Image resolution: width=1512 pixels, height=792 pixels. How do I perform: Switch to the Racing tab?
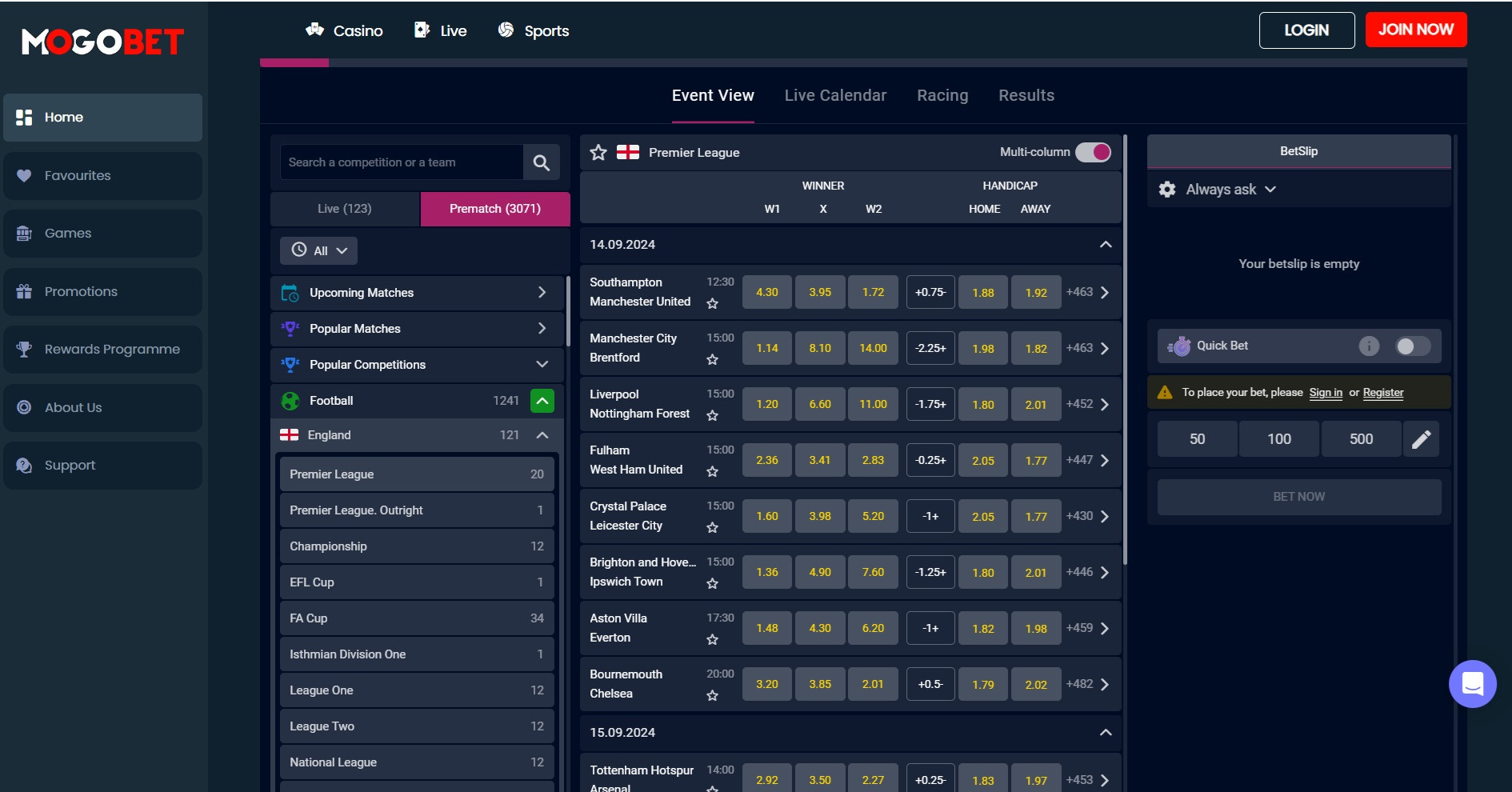tap(942, 95)
